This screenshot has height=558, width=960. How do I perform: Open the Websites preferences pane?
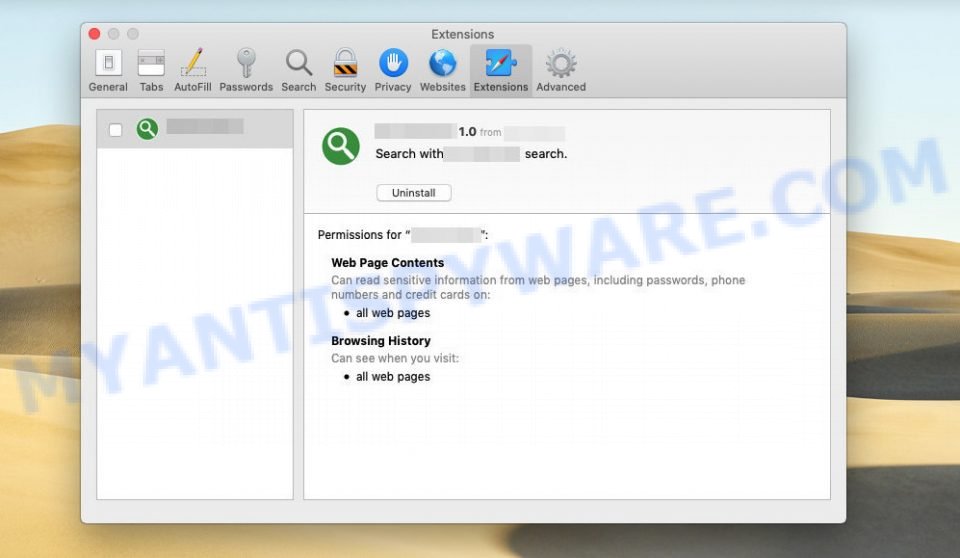[443, 70]
